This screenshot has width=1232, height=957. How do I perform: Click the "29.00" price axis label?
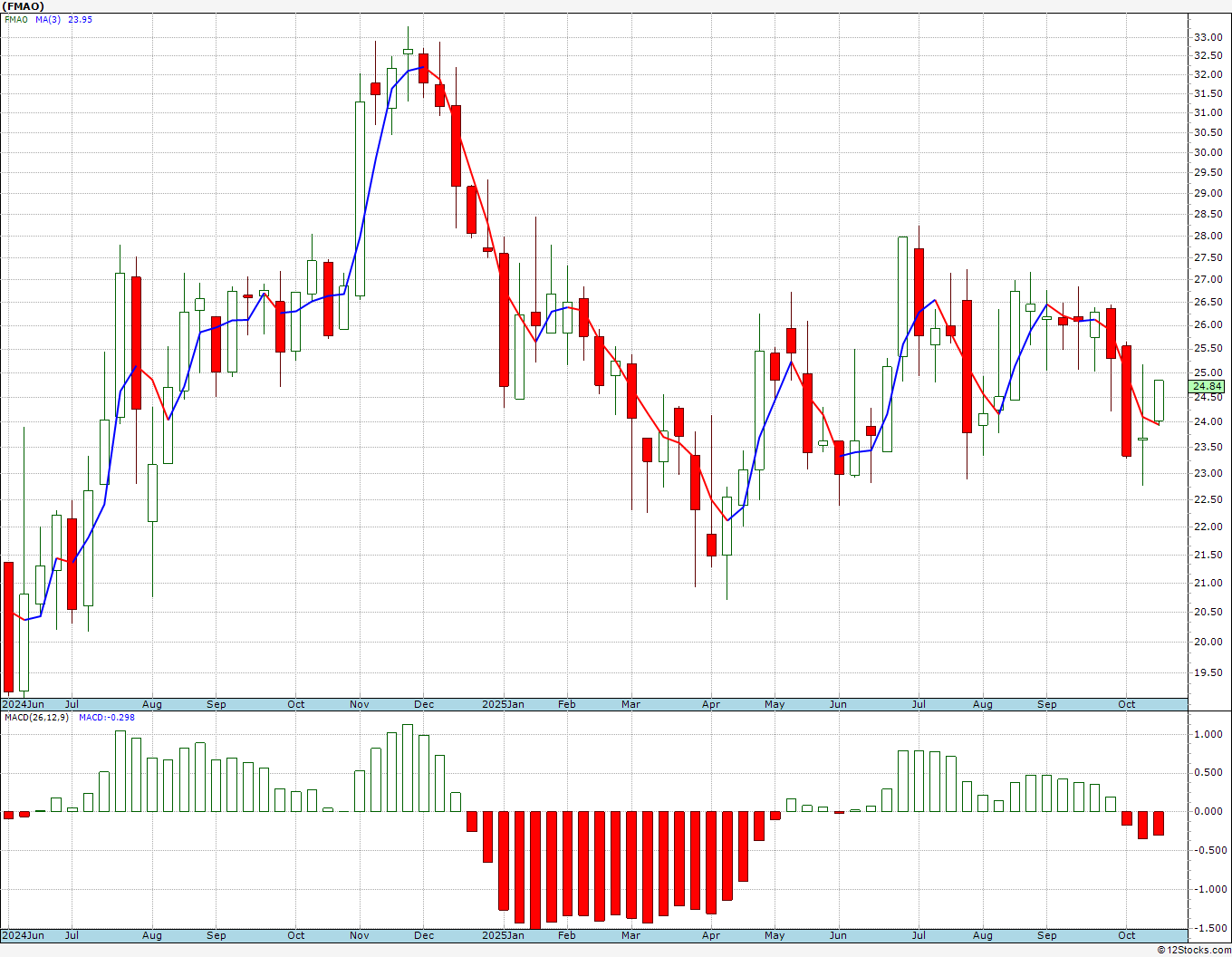click(1208, 193)
